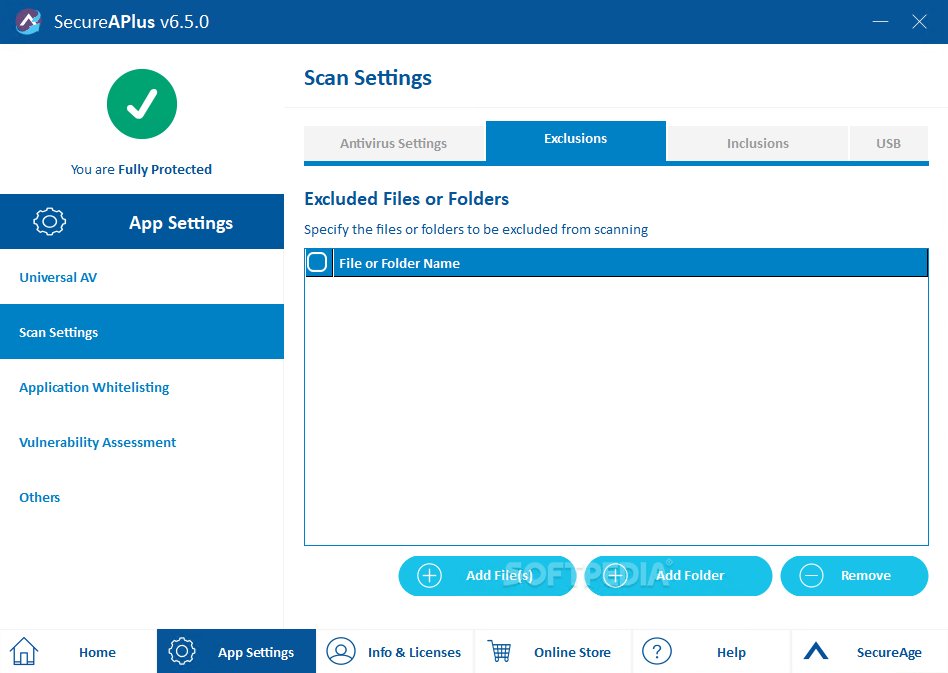Click the SecureAge logo icon
This screenshot has height=673, width=948.
(x=816, y=651)
